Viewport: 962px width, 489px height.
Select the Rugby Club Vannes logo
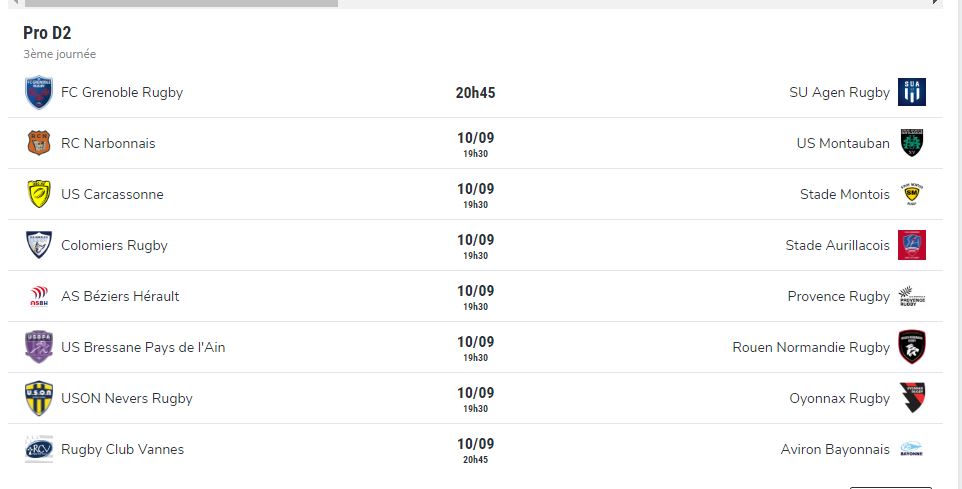coord(39,449)
